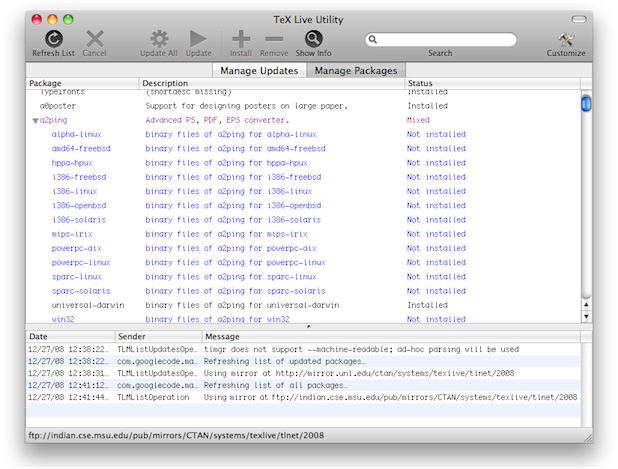The height and width of the screenshot is (469, 618).
Task: Select log row 'Using mirror at ftp://indian.cse.msu.edu'
Action: [x=303, y=397]
